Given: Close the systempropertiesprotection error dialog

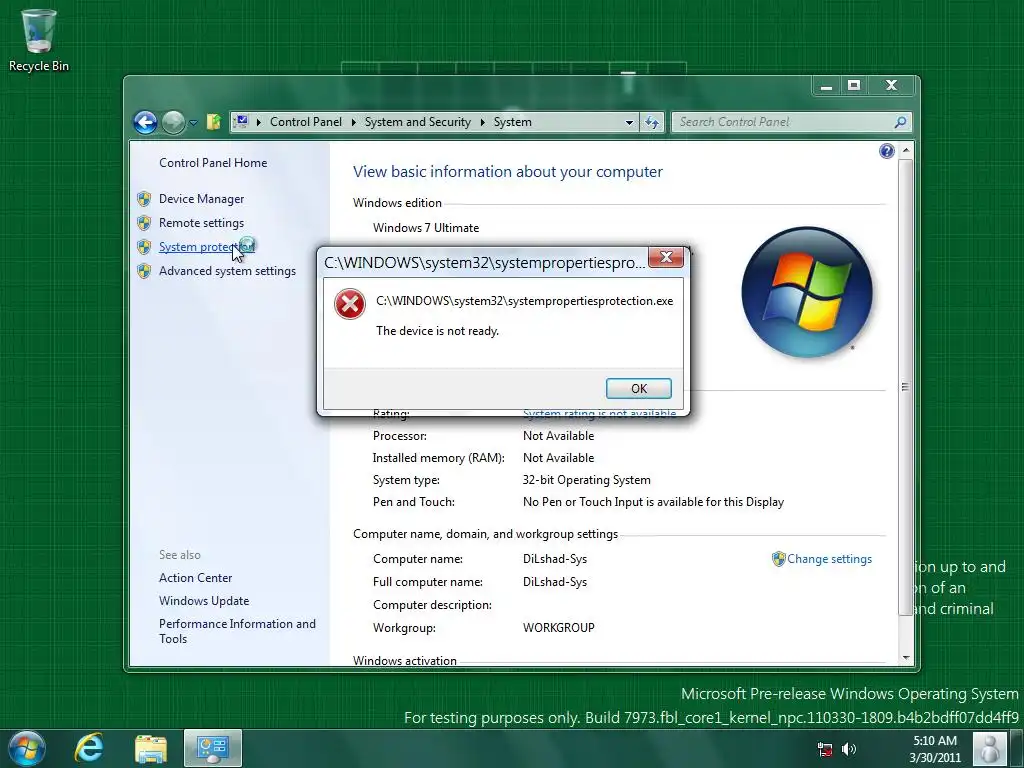Looking at the screenshot, I should (665, 257).
